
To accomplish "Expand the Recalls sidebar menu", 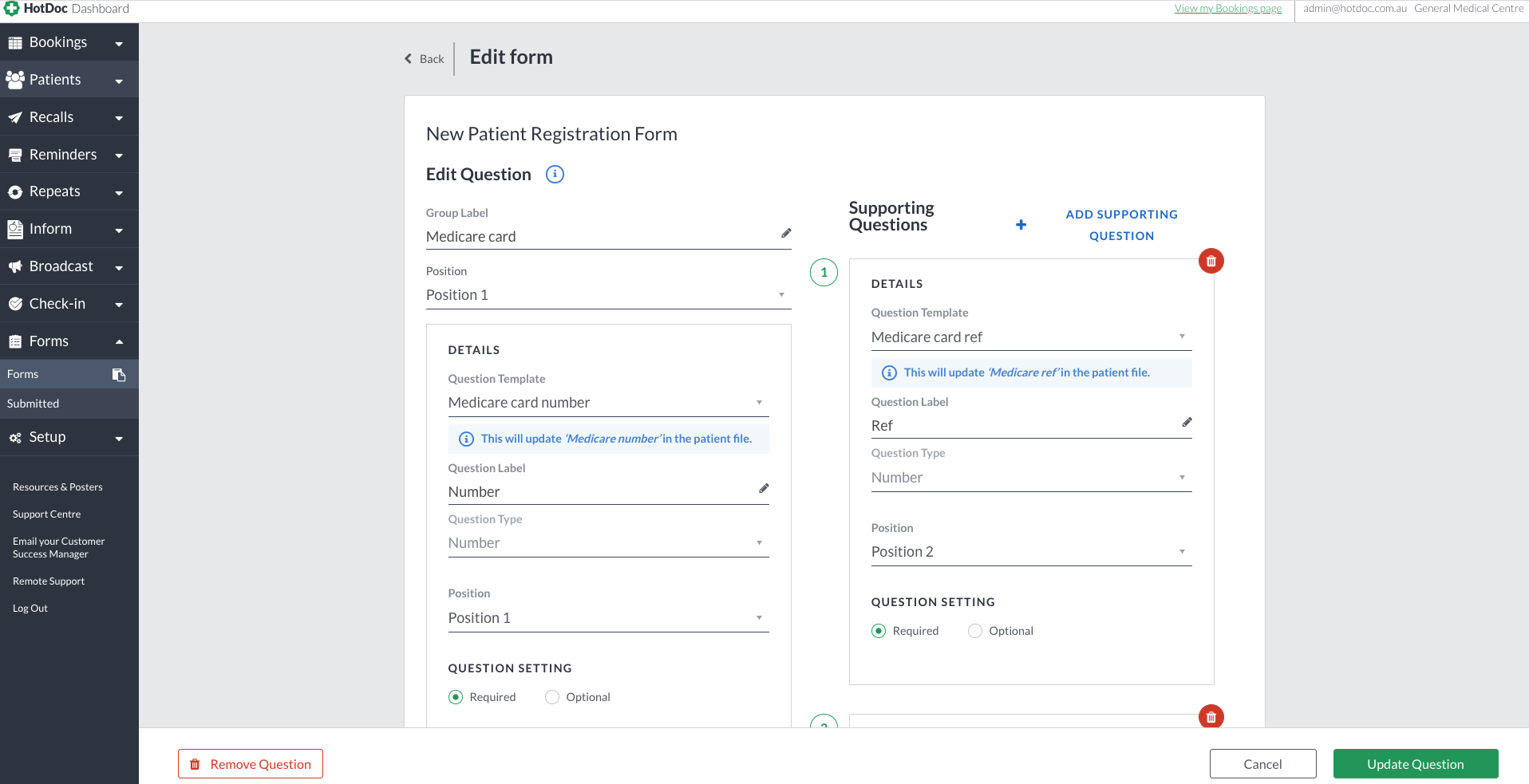I will pyautogui.click(x=69, y=117).
